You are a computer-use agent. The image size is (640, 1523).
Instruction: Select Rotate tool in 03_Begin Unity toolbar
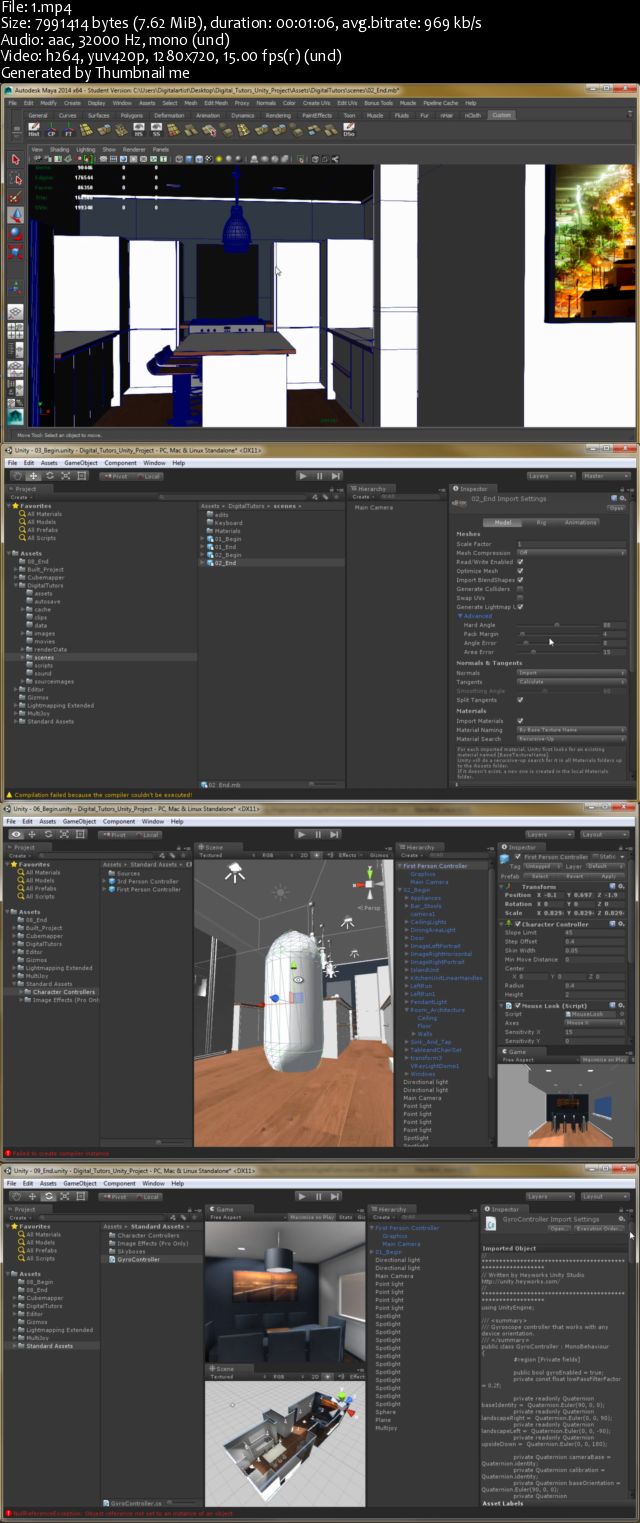pyautogui.click(x=52, y=476)
